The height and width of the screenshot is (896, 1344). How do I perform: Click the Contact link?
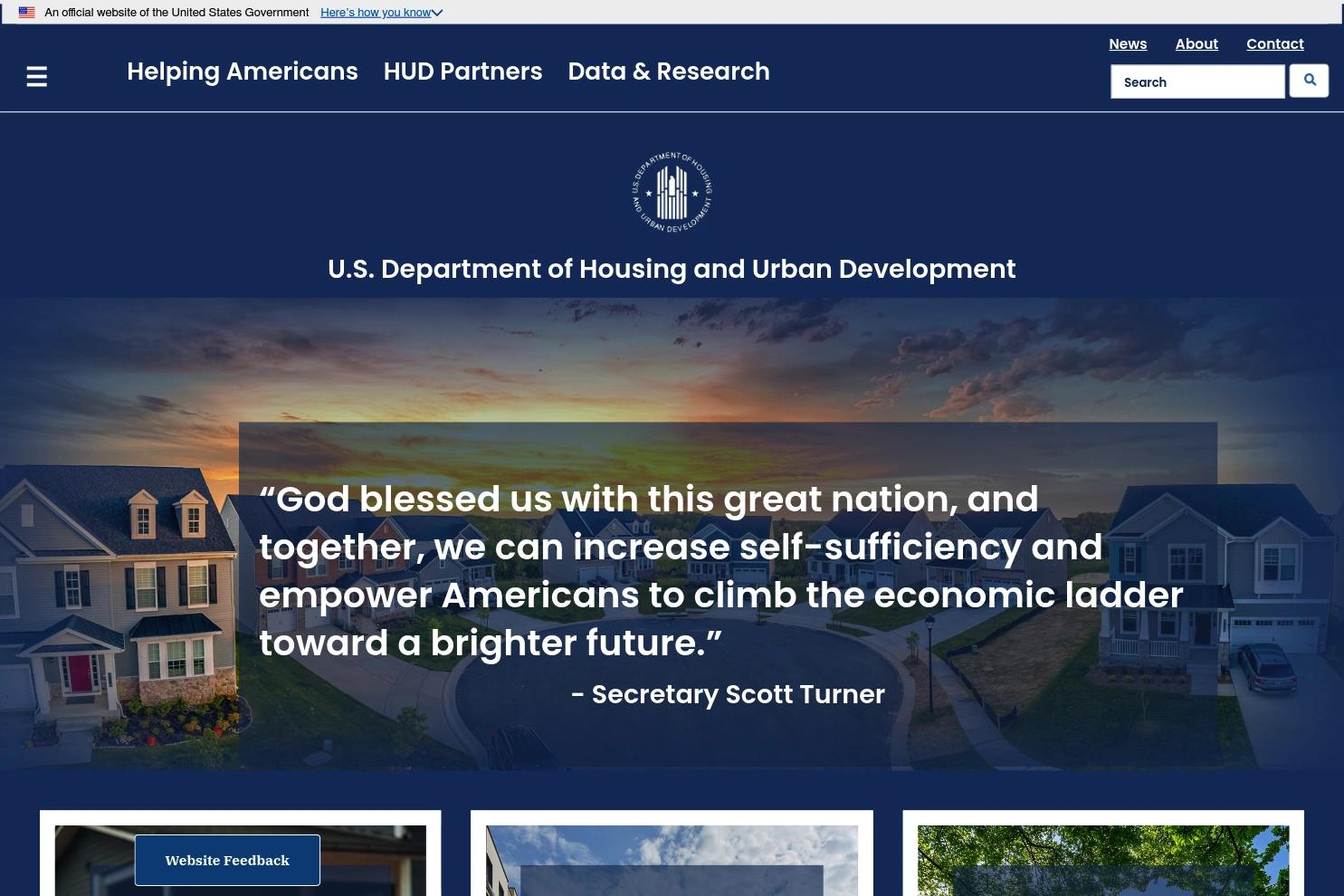[1275, 43]
